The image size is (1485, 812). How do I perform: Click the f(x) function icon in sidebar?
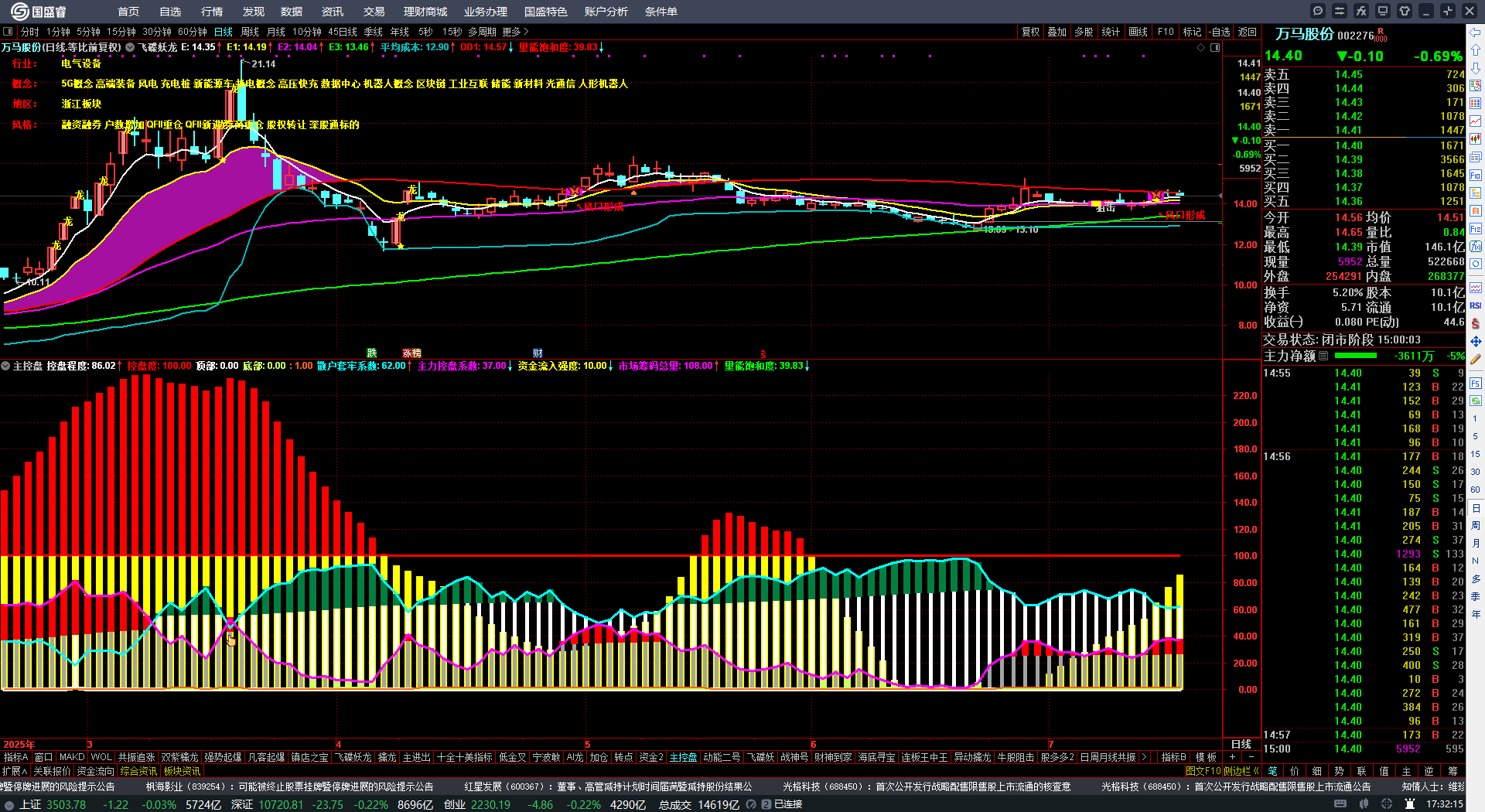(1476, 247)
